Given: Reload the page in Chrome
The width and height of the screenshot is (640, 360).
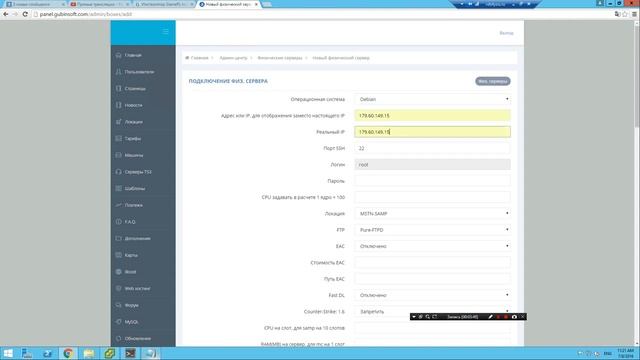Looking at the screenshot, I should tap(25, 14).
